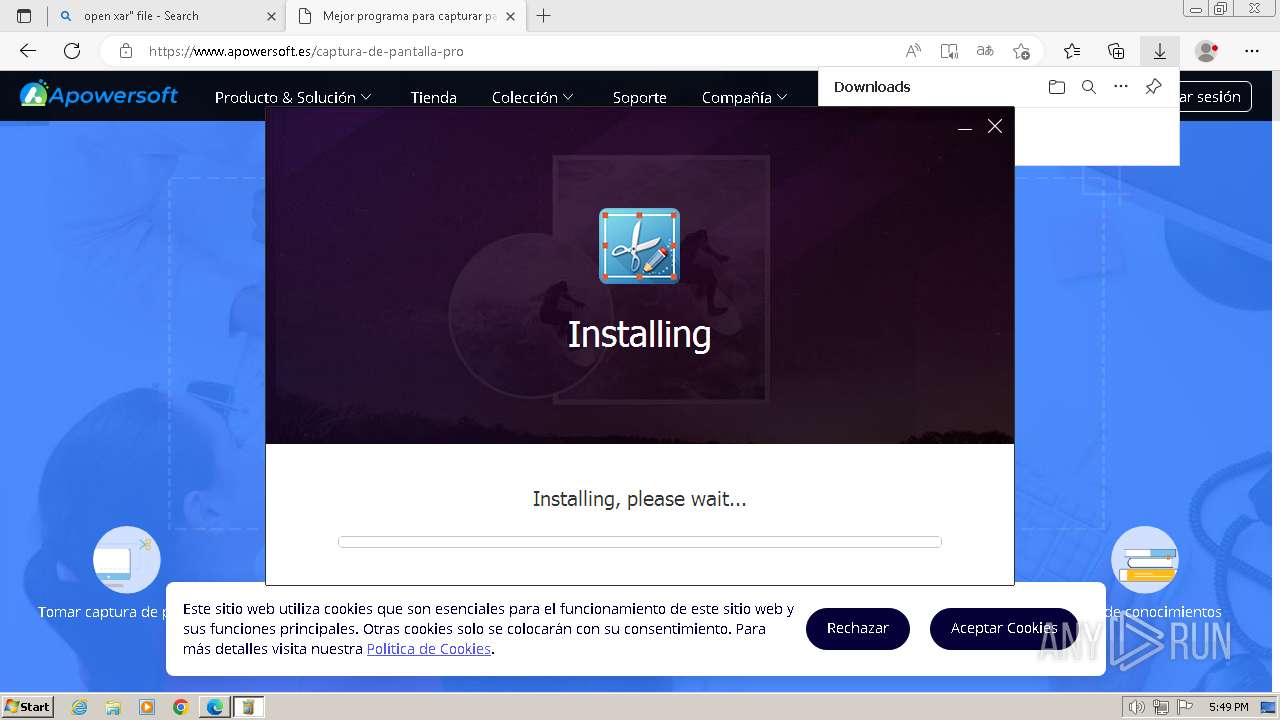The width and height of the screenshot is (1280, 720).
Task: Start Read aloud for the page
Action: 913,51
